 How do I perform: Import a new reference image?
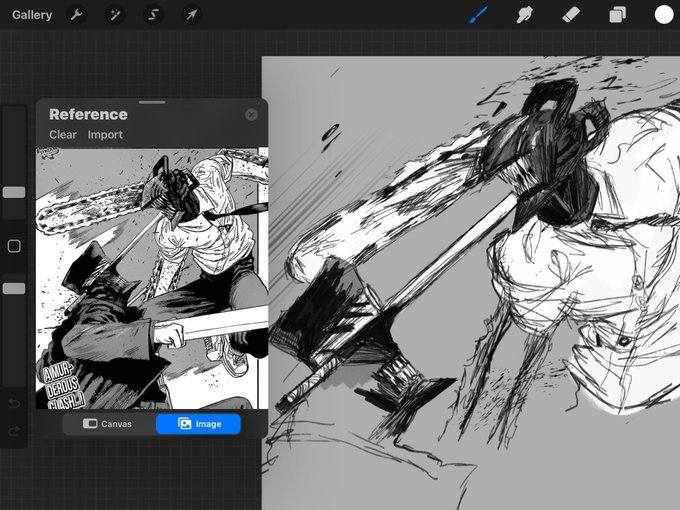105,135
